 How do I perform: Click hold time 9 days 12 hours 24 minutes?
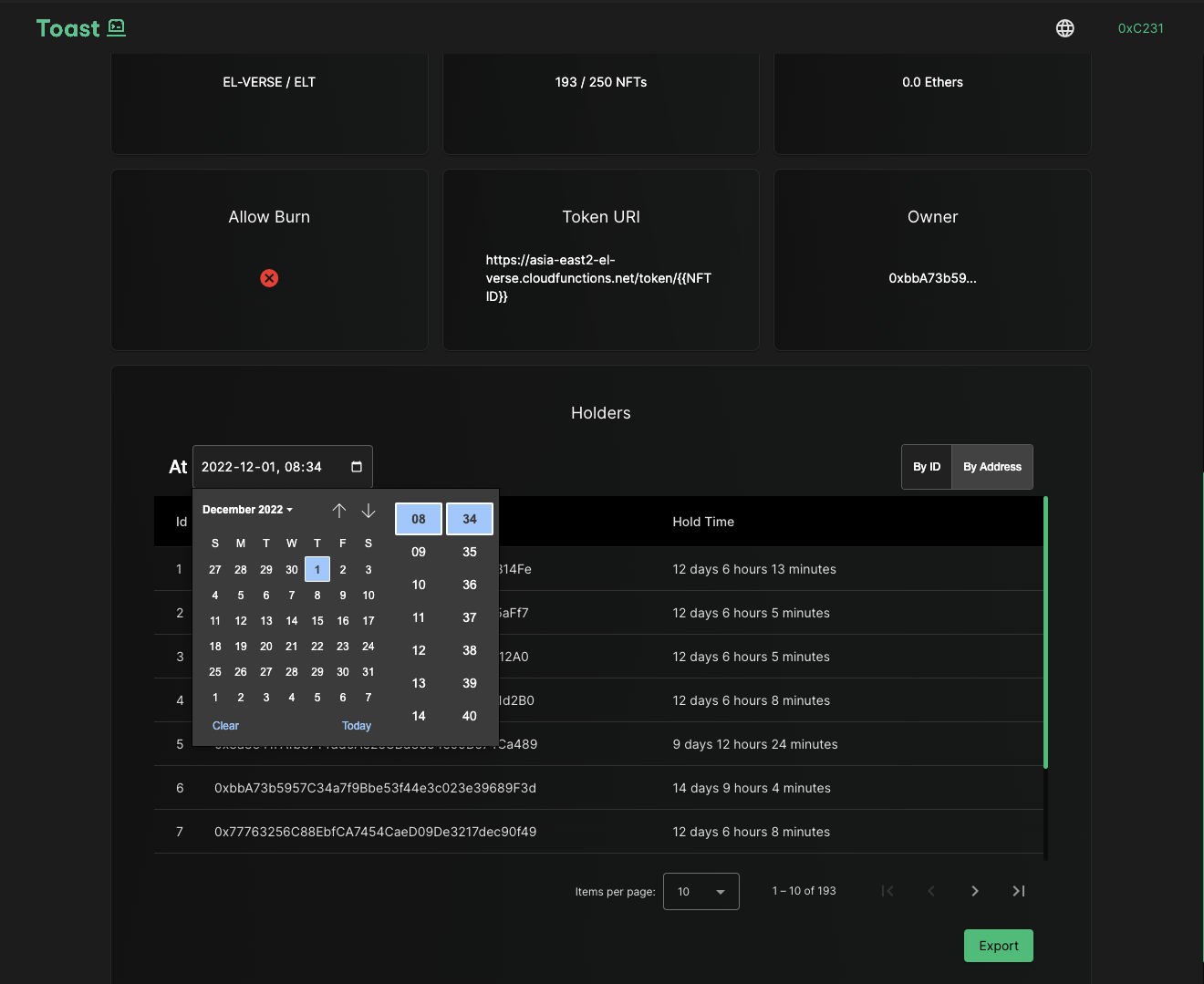[x=755, y=744]
